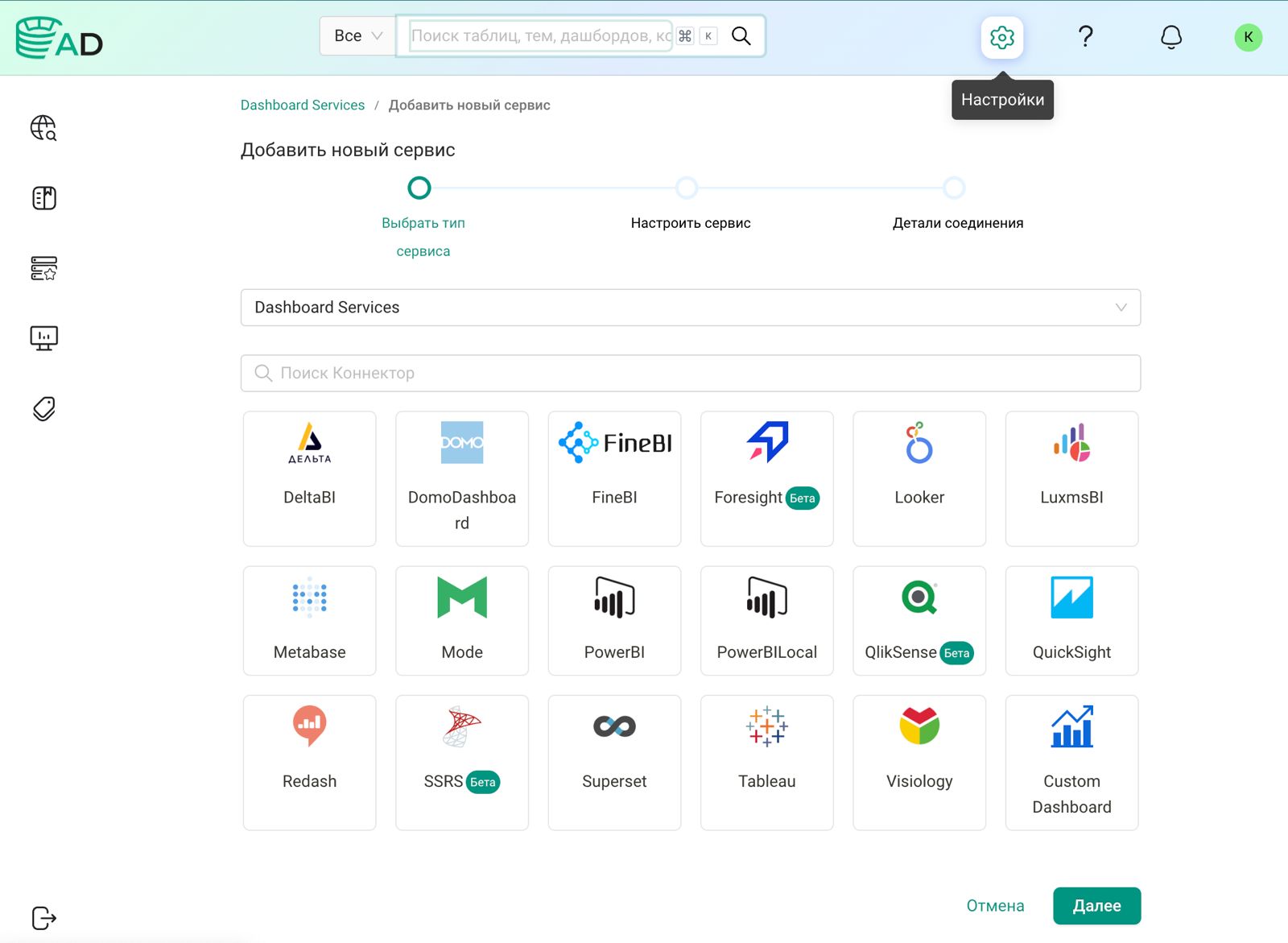Select the SSRS connector card

click(x=461, y=762)
